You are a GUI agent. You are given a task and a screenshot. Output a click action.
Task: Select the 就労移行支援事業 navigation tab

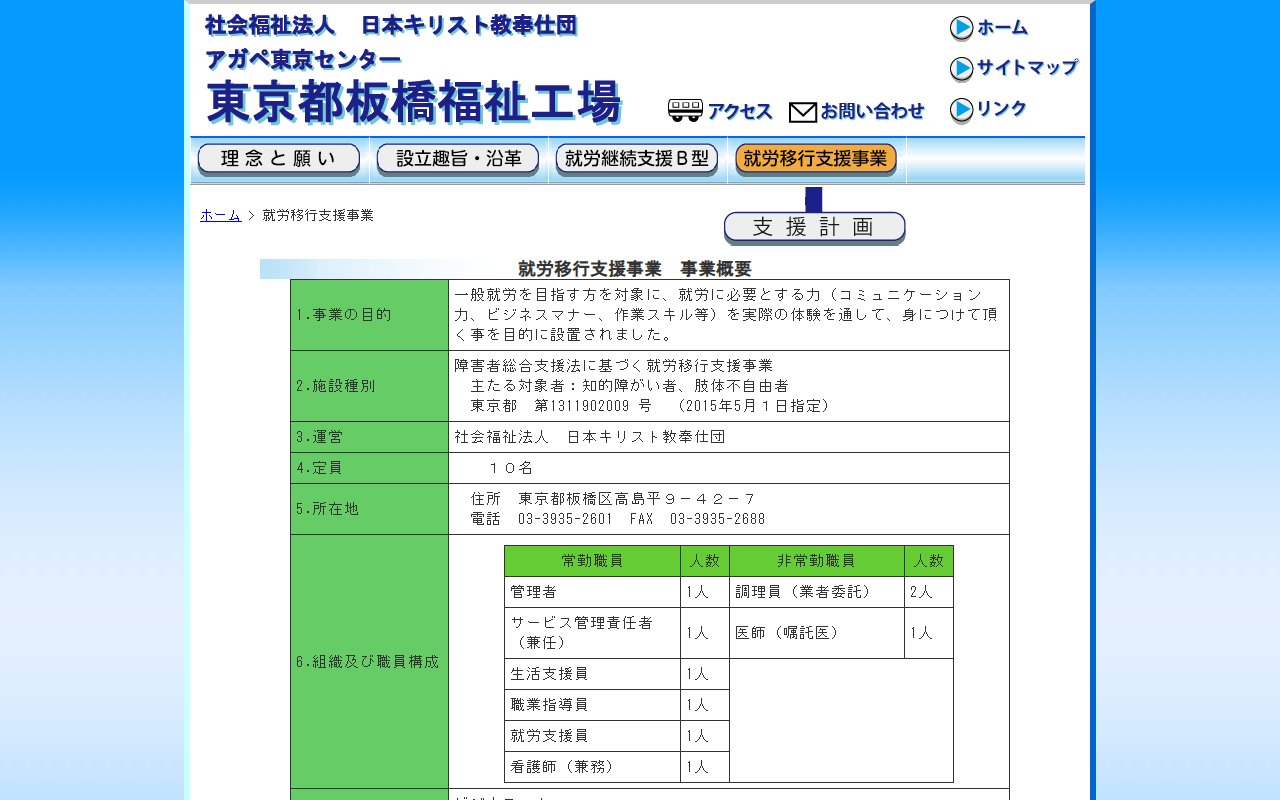tap(816, 159)
